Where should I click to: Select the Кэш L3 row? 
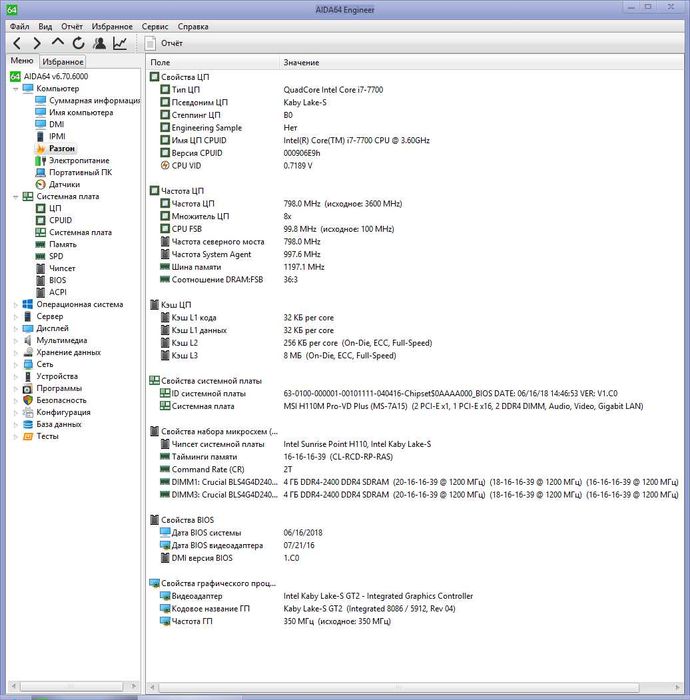(414, 356)
